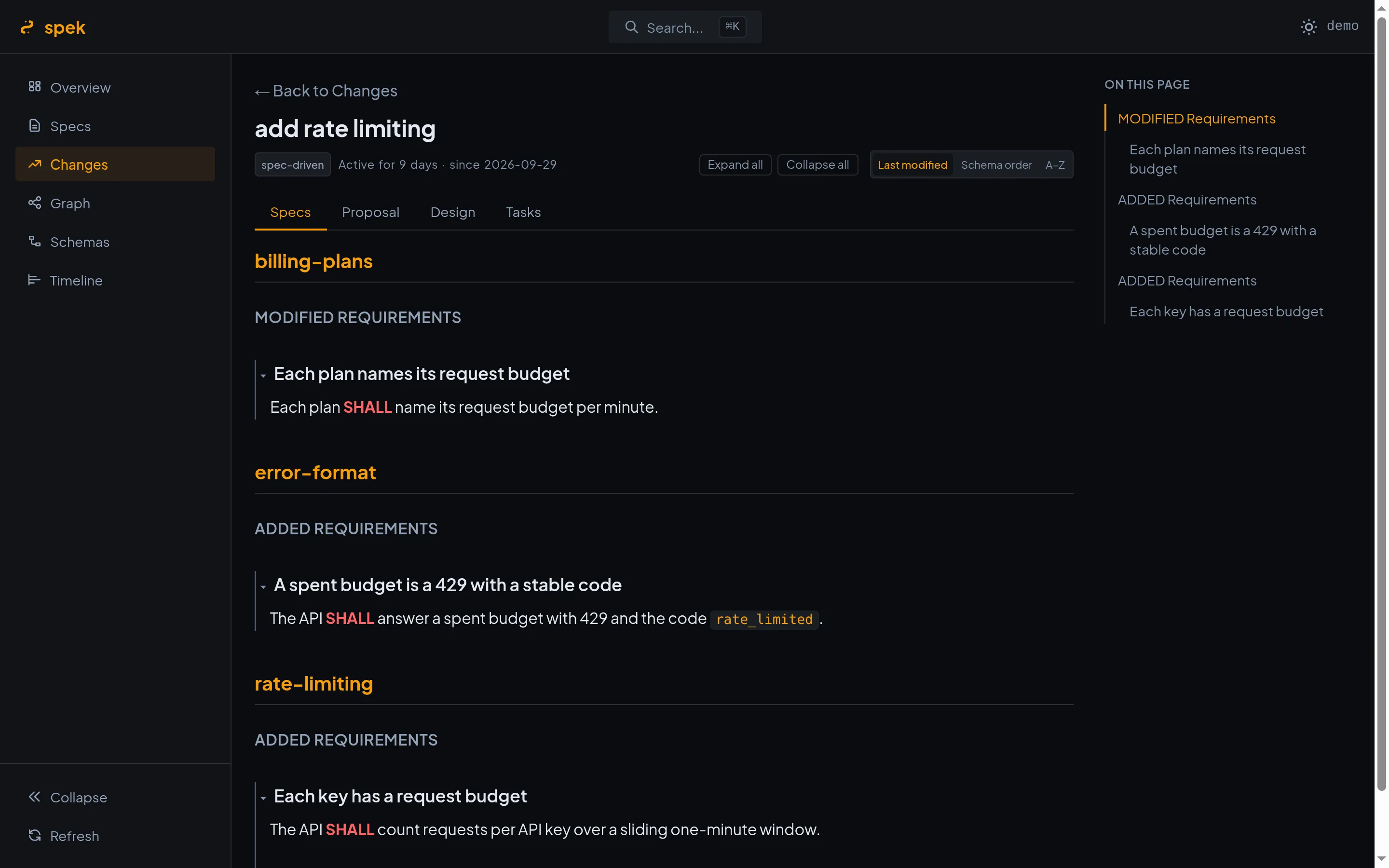Click the Graph share-nodes icon
This screenshot has height=868, width=1389.
[x=34, y=203]
